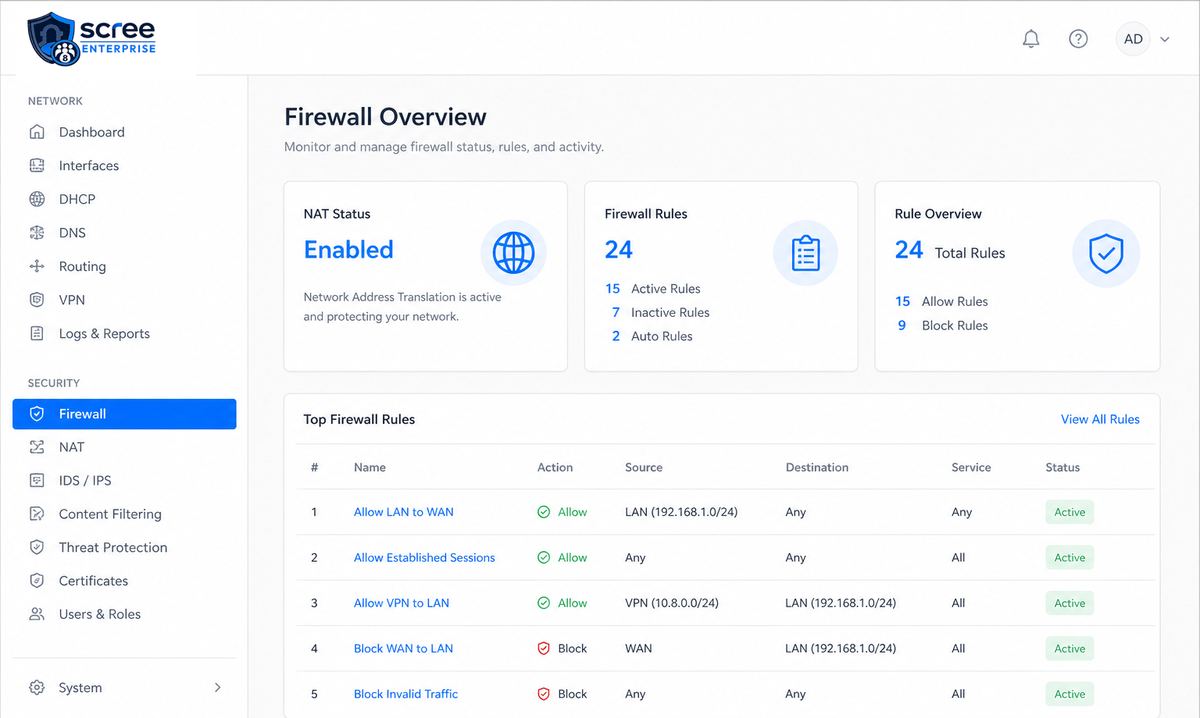Click the NAT sidebar icon
This screenshot has width=1200, height=718.
click(37, 447)
